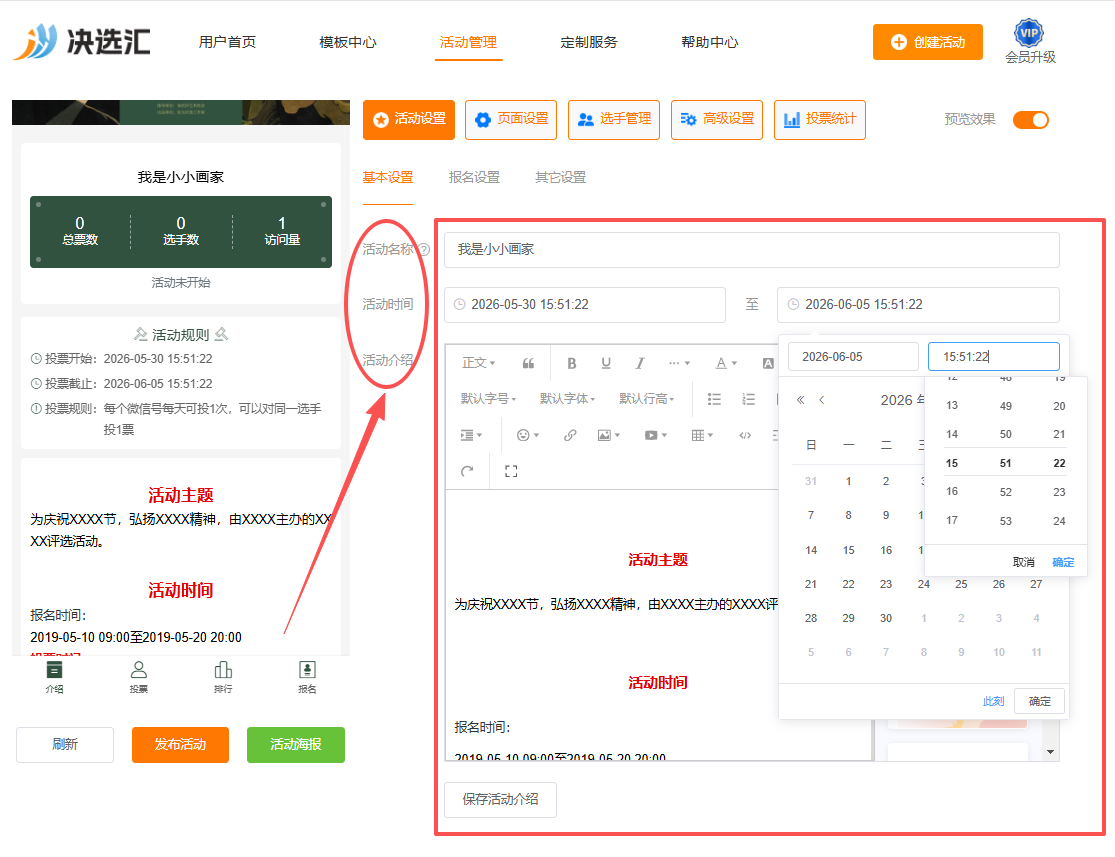Open the insert table dropdown
The height and width of the screenshot is (857, 1115).
(702, 435)
